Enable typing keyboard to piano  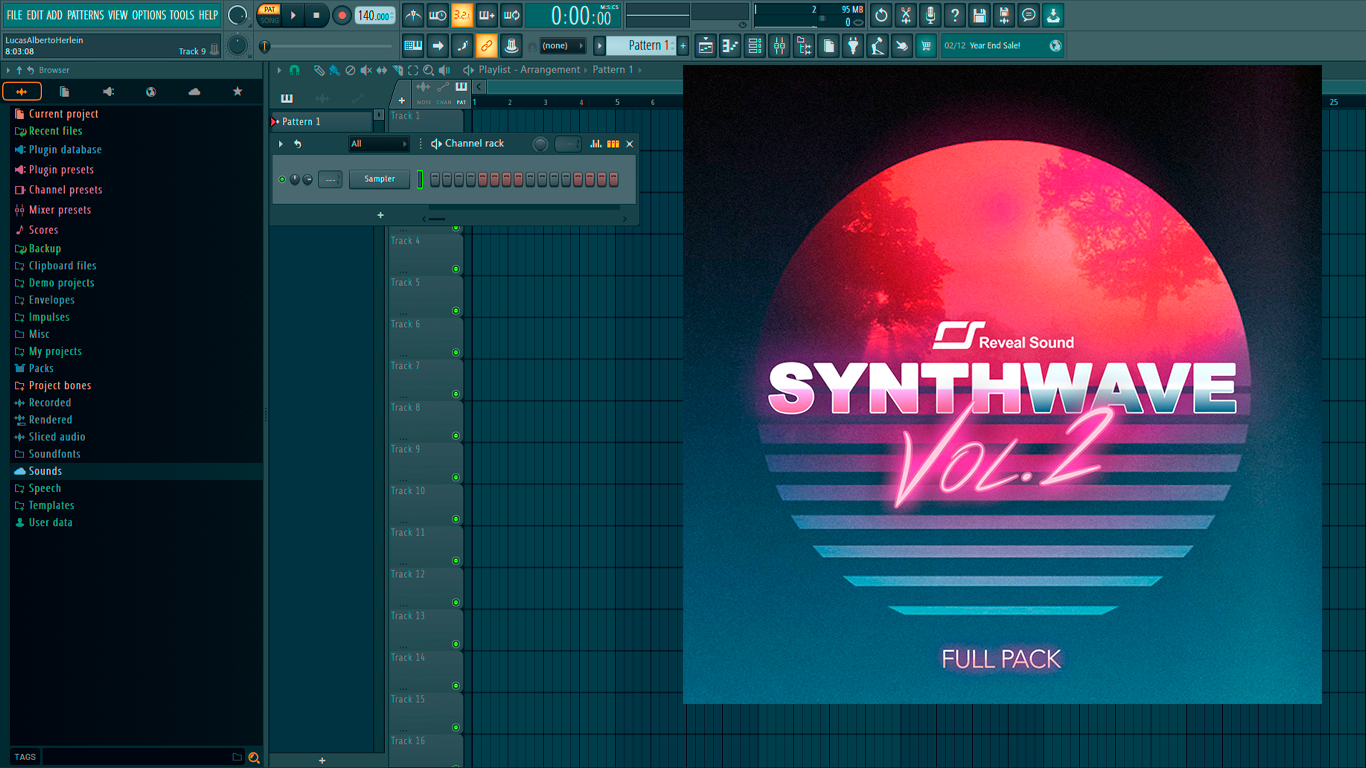pyautogui.click(x=413, y=45)
